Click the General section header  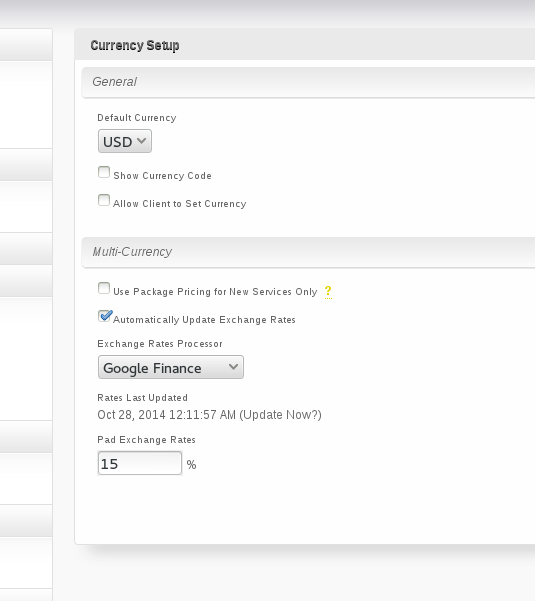309,82
